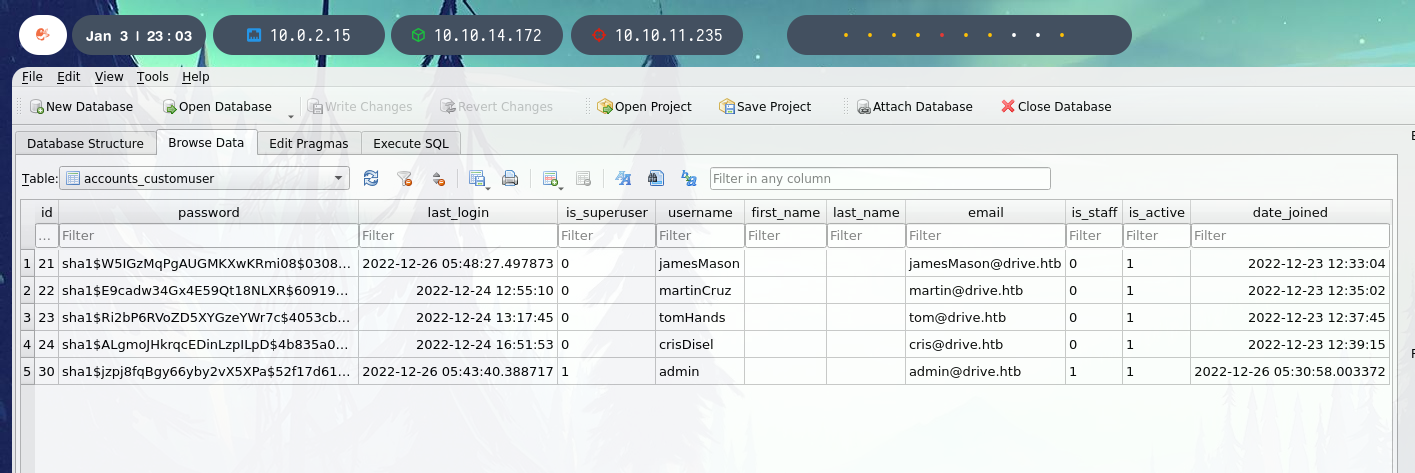
Task: Click the username column filter field
Action: pos(700,236)
